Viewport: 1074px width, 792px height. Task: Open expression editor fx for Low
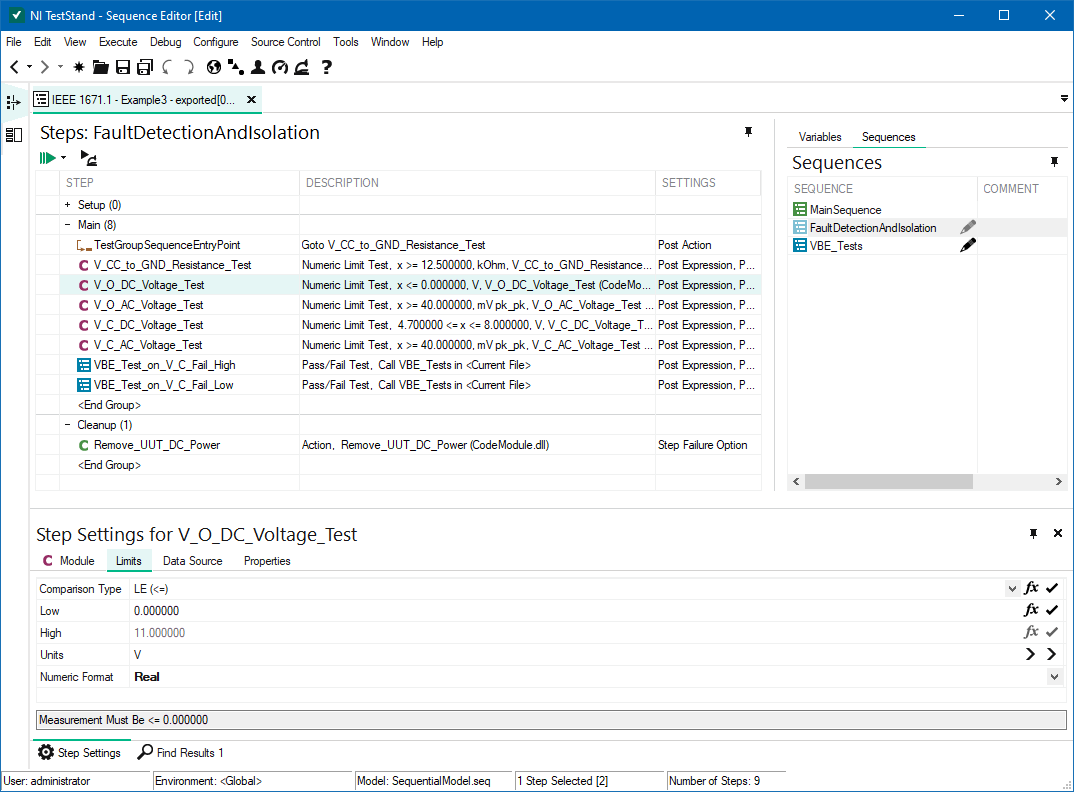(x=1031, y=610)
